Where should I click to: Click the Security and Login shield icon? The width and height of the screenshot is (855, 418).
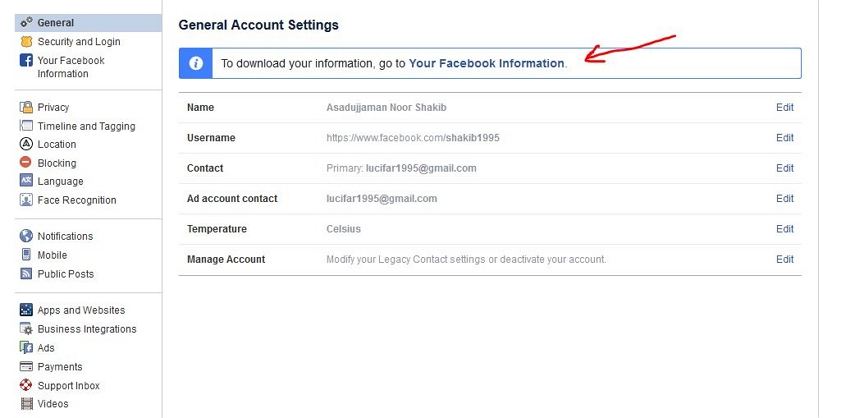coord(26,41)
